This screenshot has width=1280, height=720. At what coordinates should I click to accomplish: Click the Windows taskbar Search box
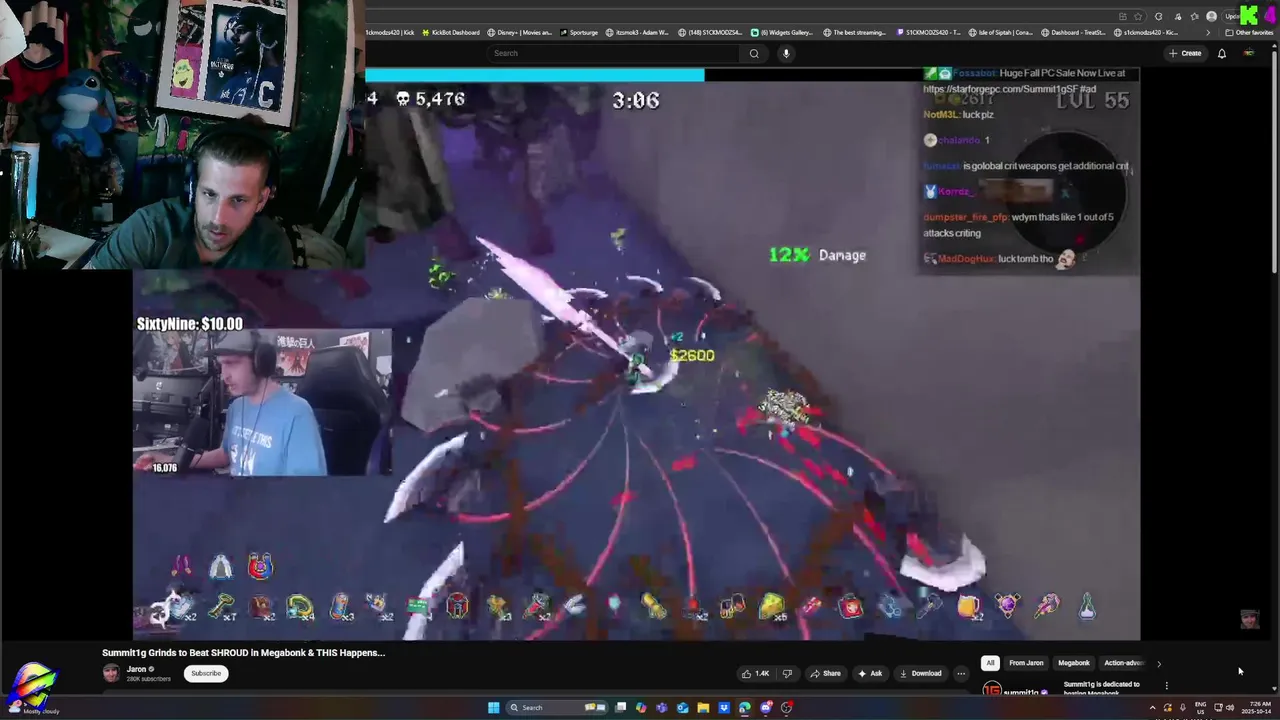[557, 708]
